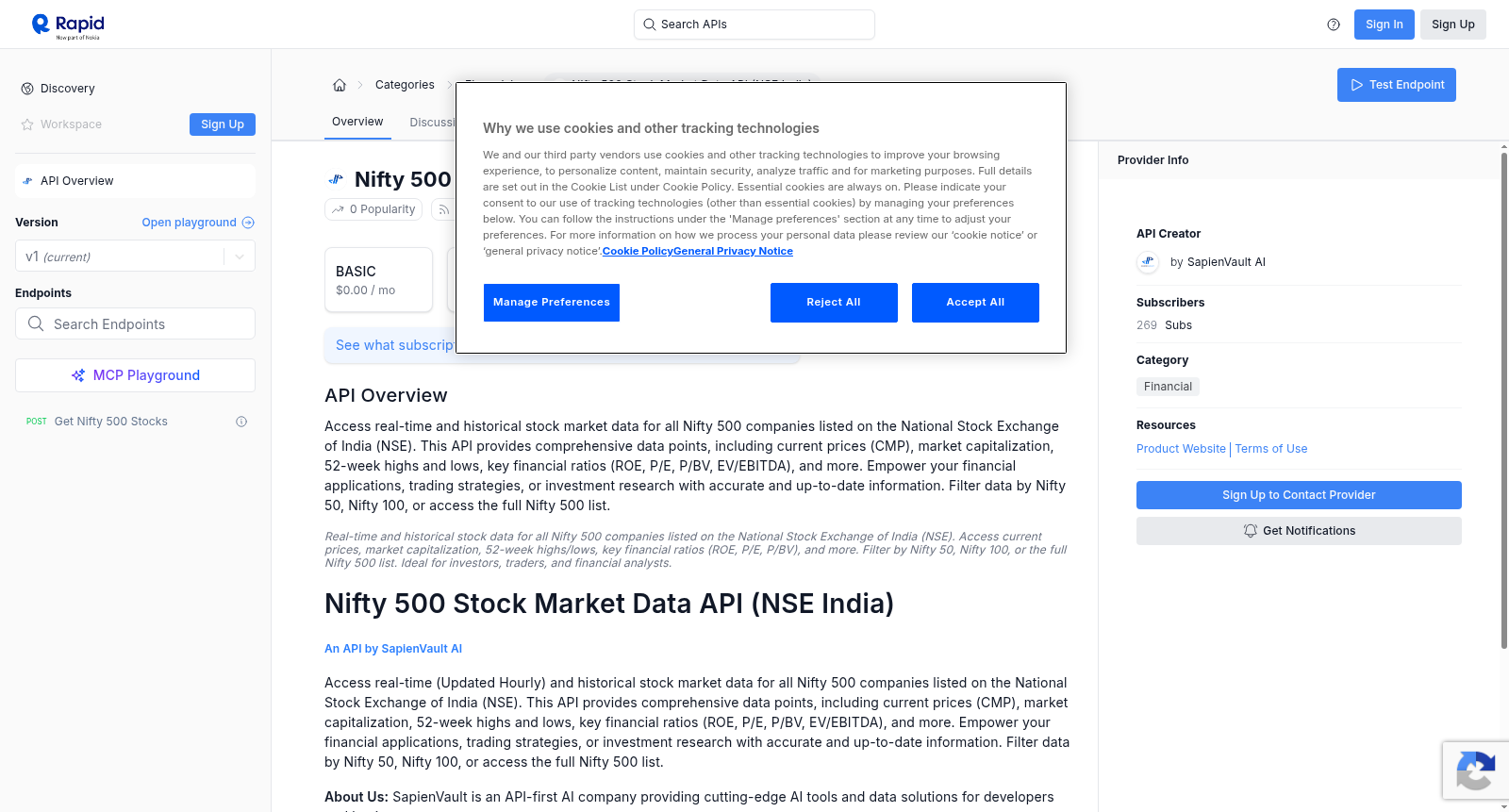Open the Product Website link

pos(1181,449)
